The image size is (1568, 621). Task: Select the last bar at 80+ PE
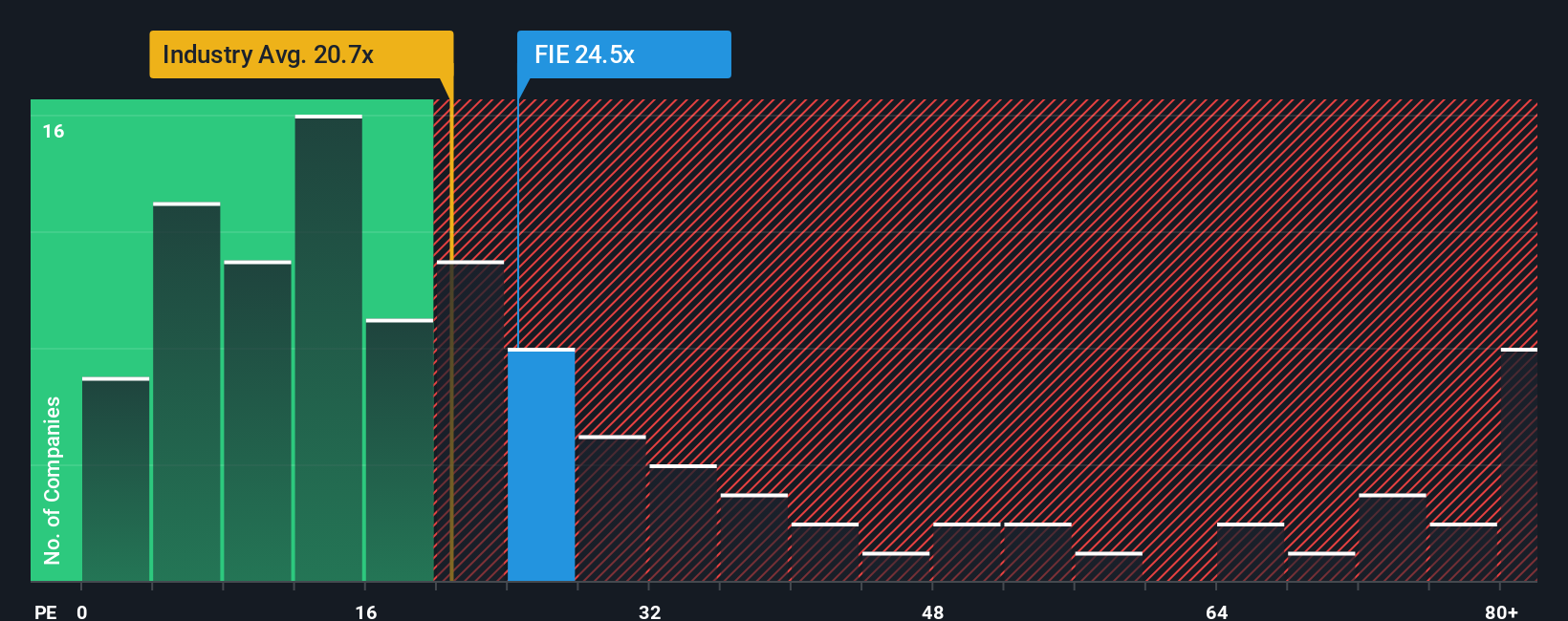click(1519, 464)
